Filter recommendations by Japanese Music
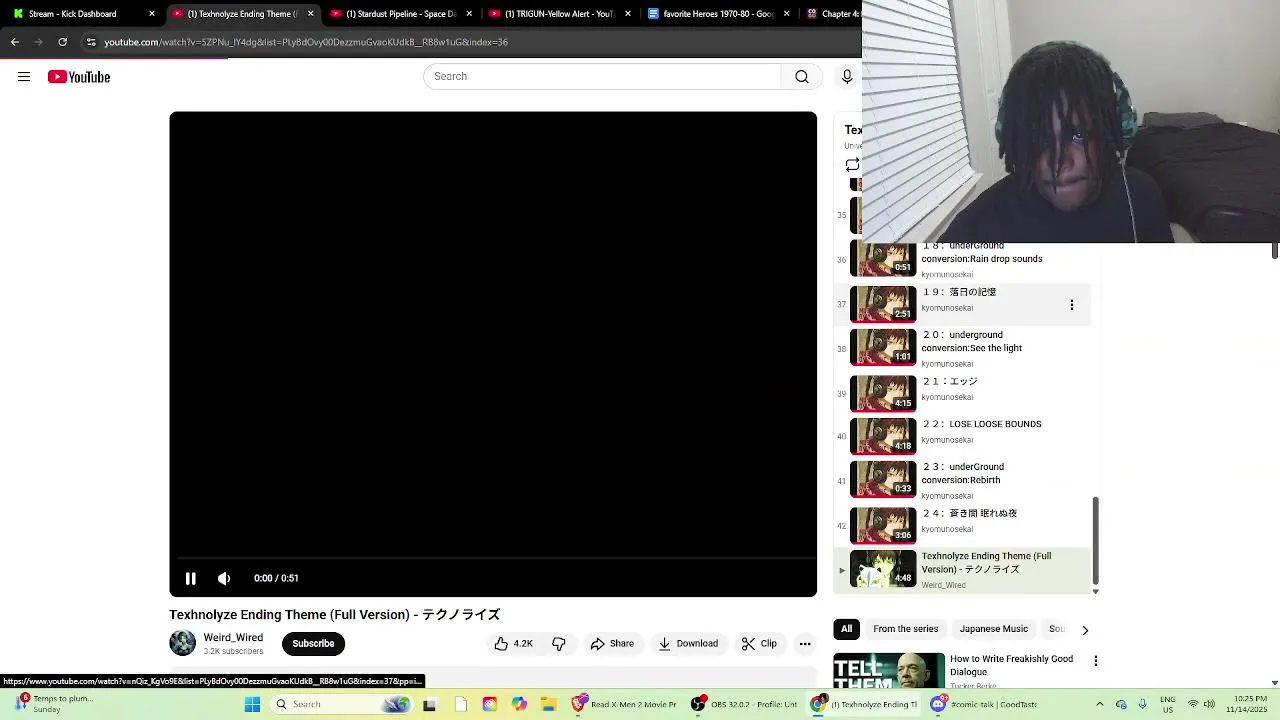The image size is (1280, 720). point(993,629)
